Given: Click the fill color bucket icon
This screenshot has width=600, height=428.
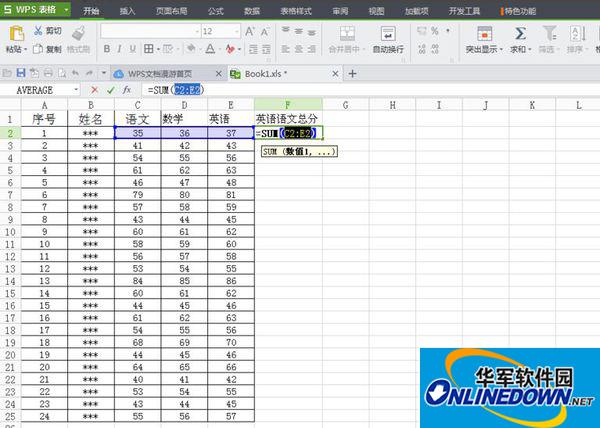Looking at the screenshot, I should 190,49.
